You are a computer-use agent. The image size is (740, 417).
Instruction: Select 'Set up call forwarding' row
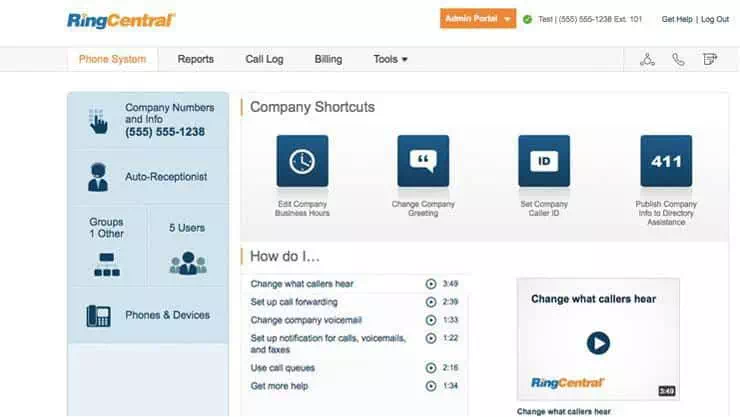[354, 302]
